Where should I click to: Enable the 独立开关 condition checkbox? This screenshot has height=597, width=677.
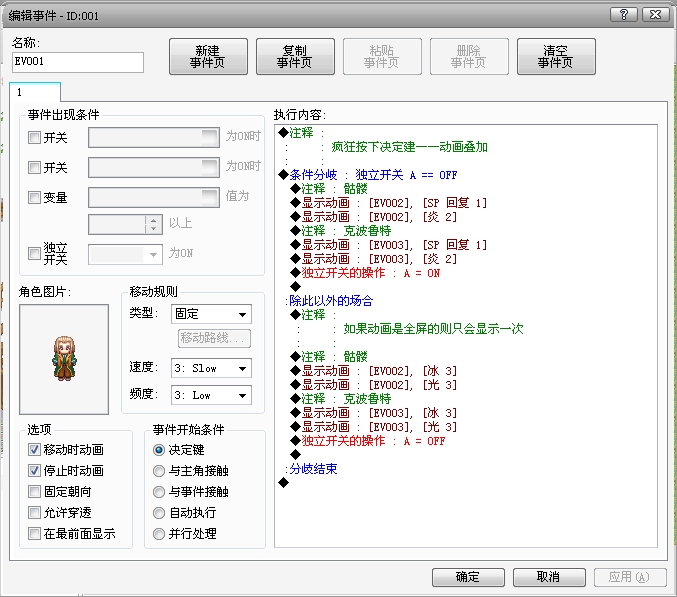[34, 253]
